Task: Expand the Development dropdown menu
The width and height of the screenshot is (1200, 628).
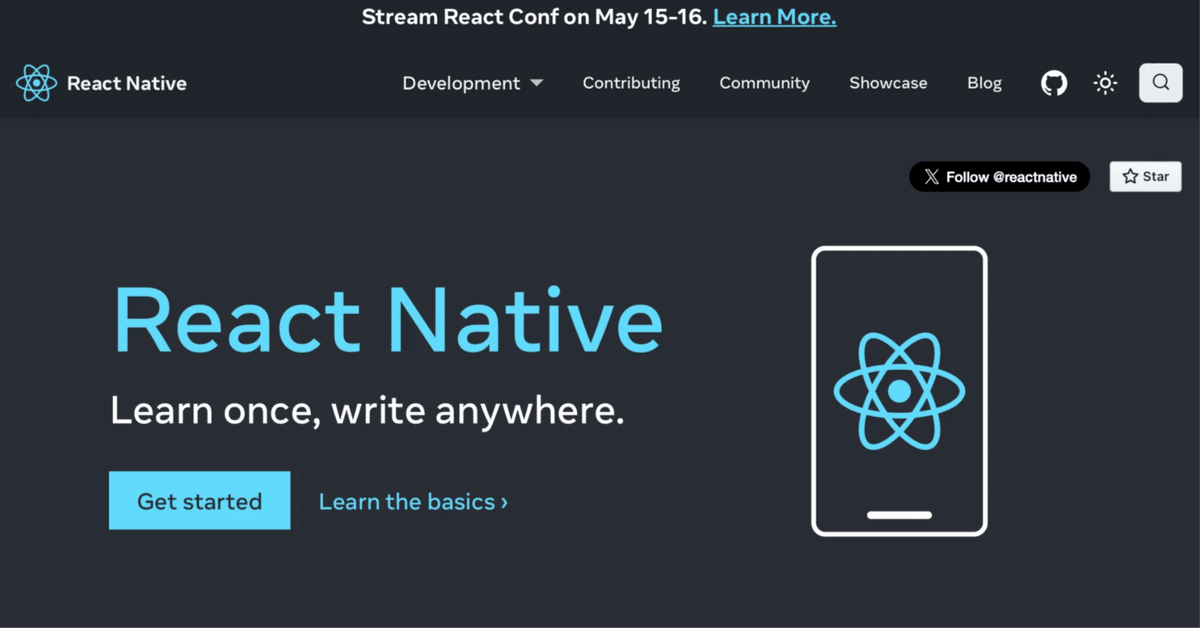Action: [473, 83]
